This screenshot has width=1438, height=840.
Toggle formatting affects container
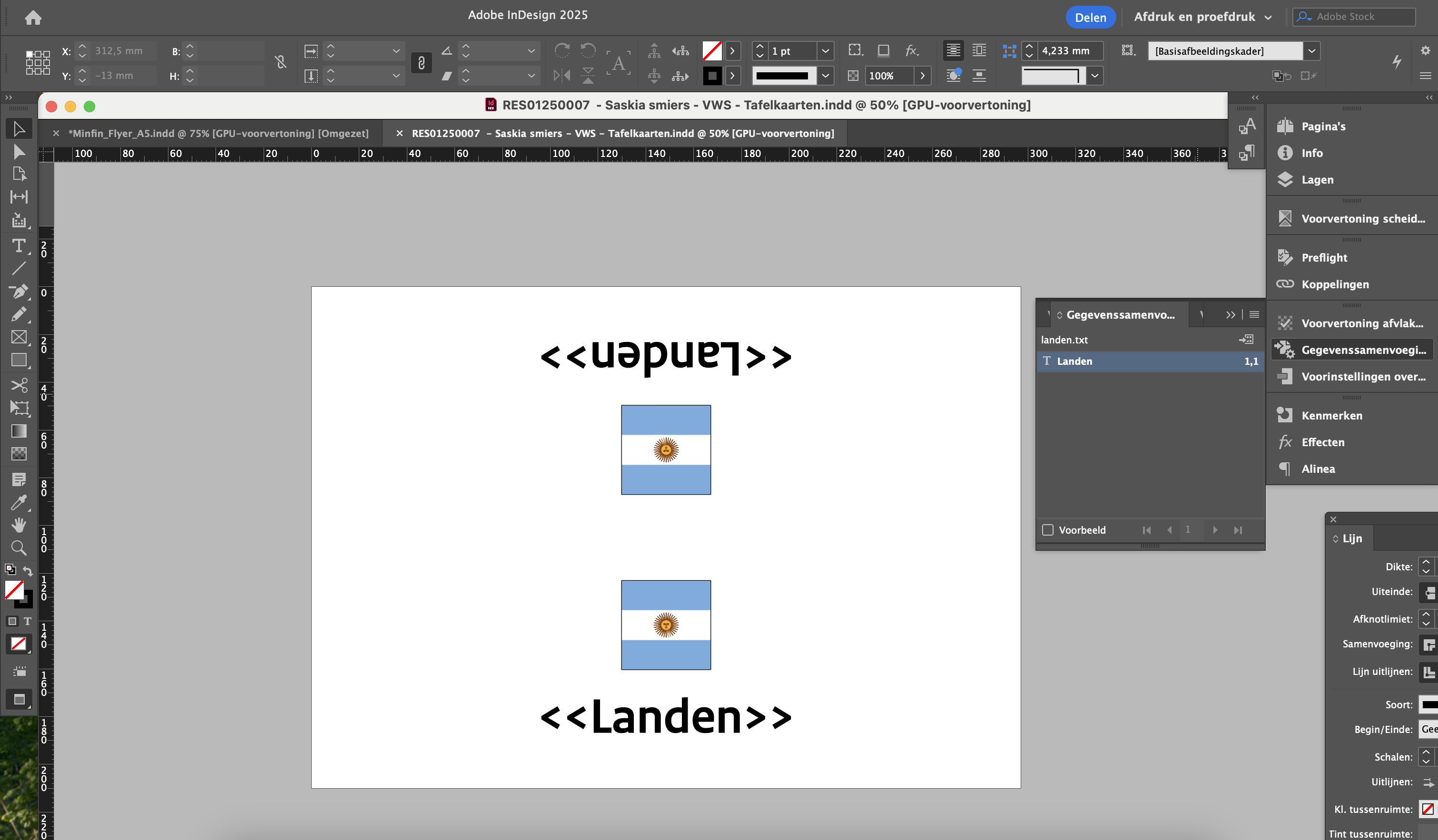pyautogui.click(x=12, y=621)
